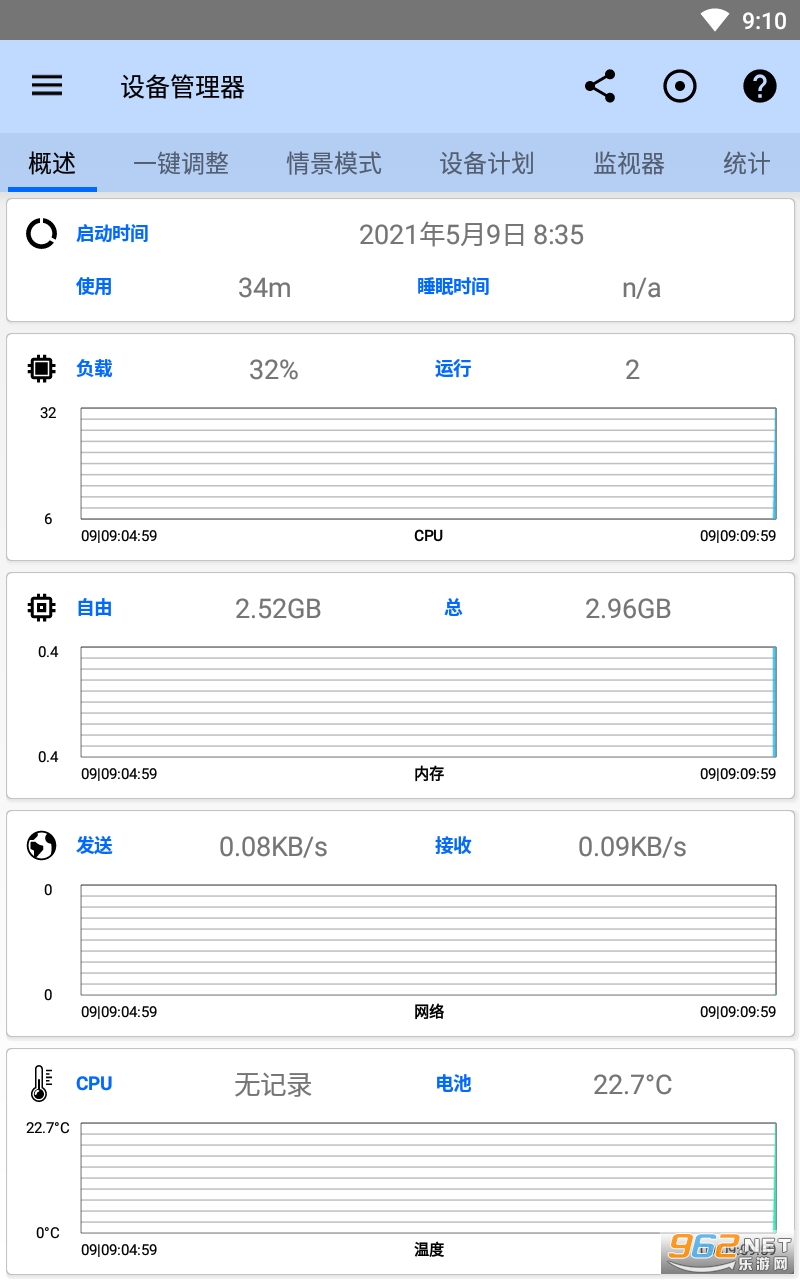Tap the circular record target icon
Image resolution: width=800 pixels, height=1280 pixels.
point(680,86)
